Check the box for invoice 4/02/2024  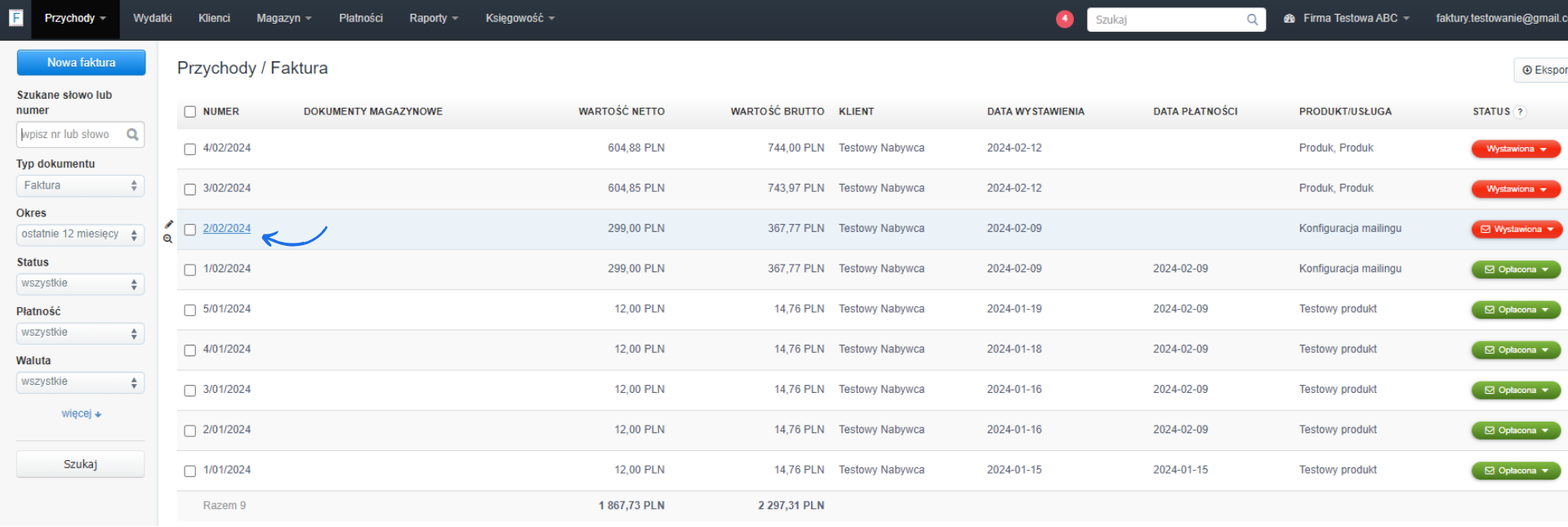[190, 149]
